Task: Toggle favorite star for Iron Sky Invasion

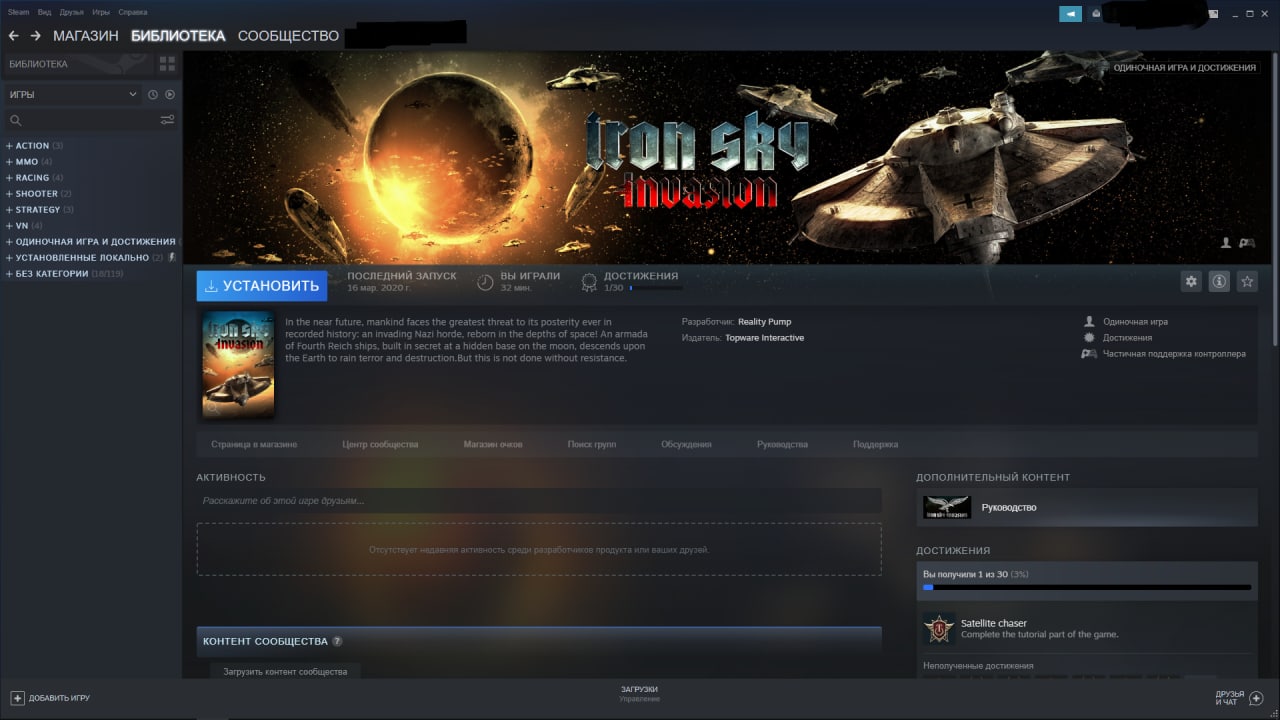Action: tap(1247, 282)
